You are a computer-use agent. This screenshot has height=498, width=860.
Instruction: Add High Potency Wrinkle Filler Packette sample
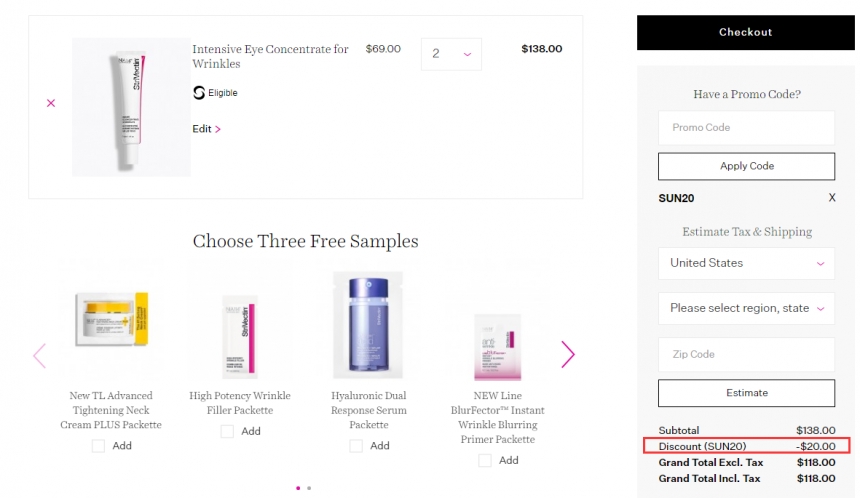coord(227,431)
